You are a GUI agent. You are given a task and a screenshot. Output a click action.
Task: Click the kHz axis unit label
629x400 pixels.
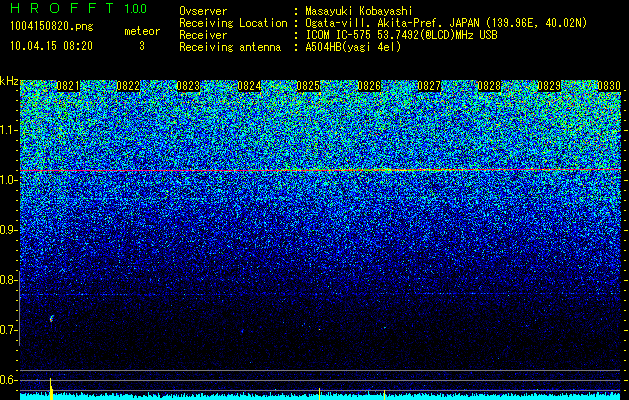pyautogui.click(x=9, y=81)
